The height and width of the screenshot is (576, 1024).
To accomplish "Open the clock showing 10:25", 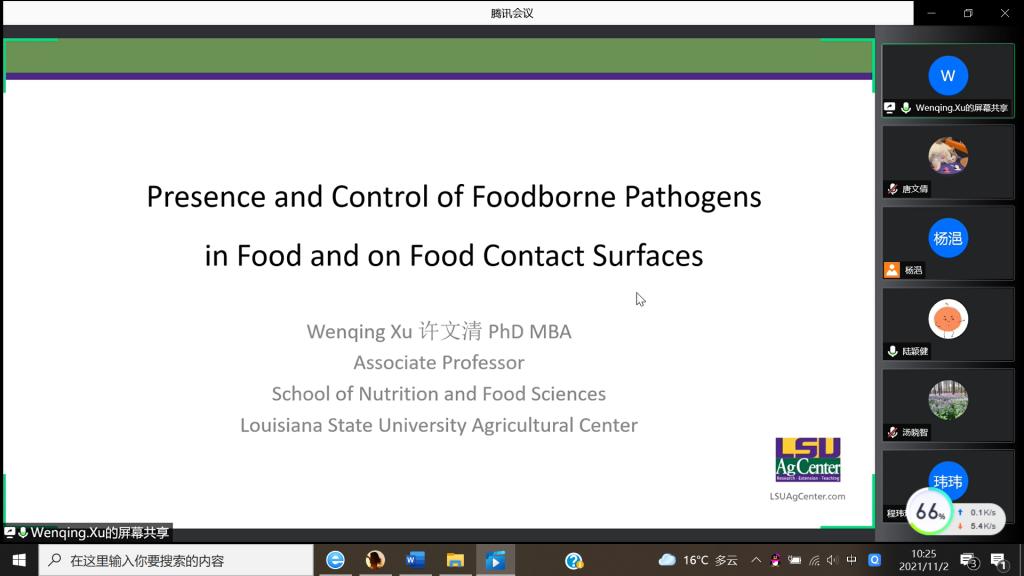I will [x=924, y=560].
